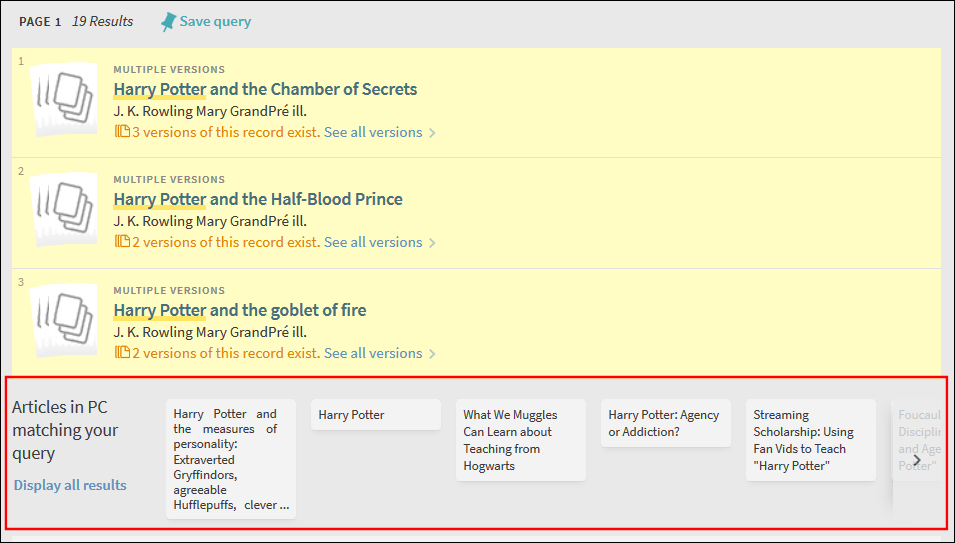Open Harry Potter and the Half-Blood Prince title
This screenshot has width=955, height=543.
tap(258, 199)
